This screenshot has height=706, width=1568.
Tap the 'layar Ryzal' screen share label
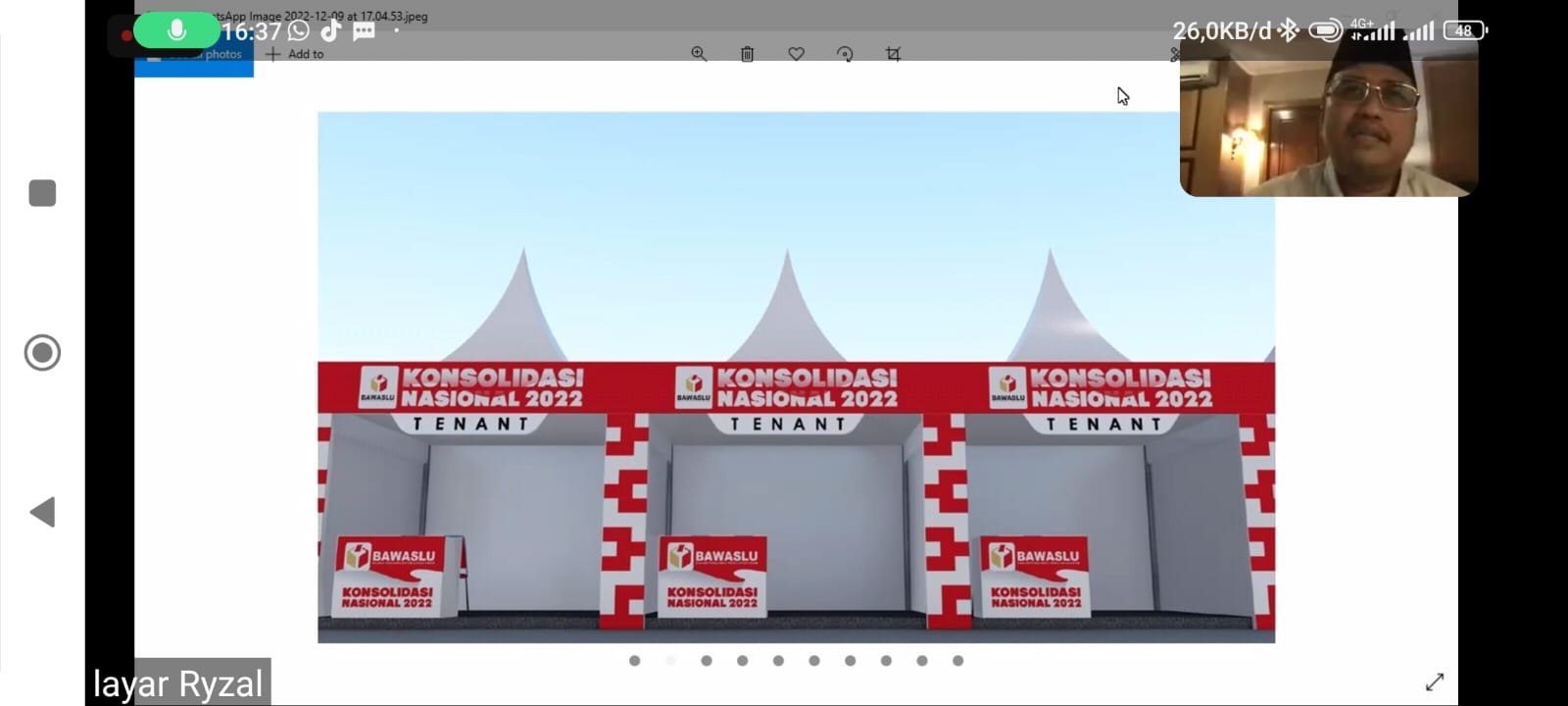[178, 683]
